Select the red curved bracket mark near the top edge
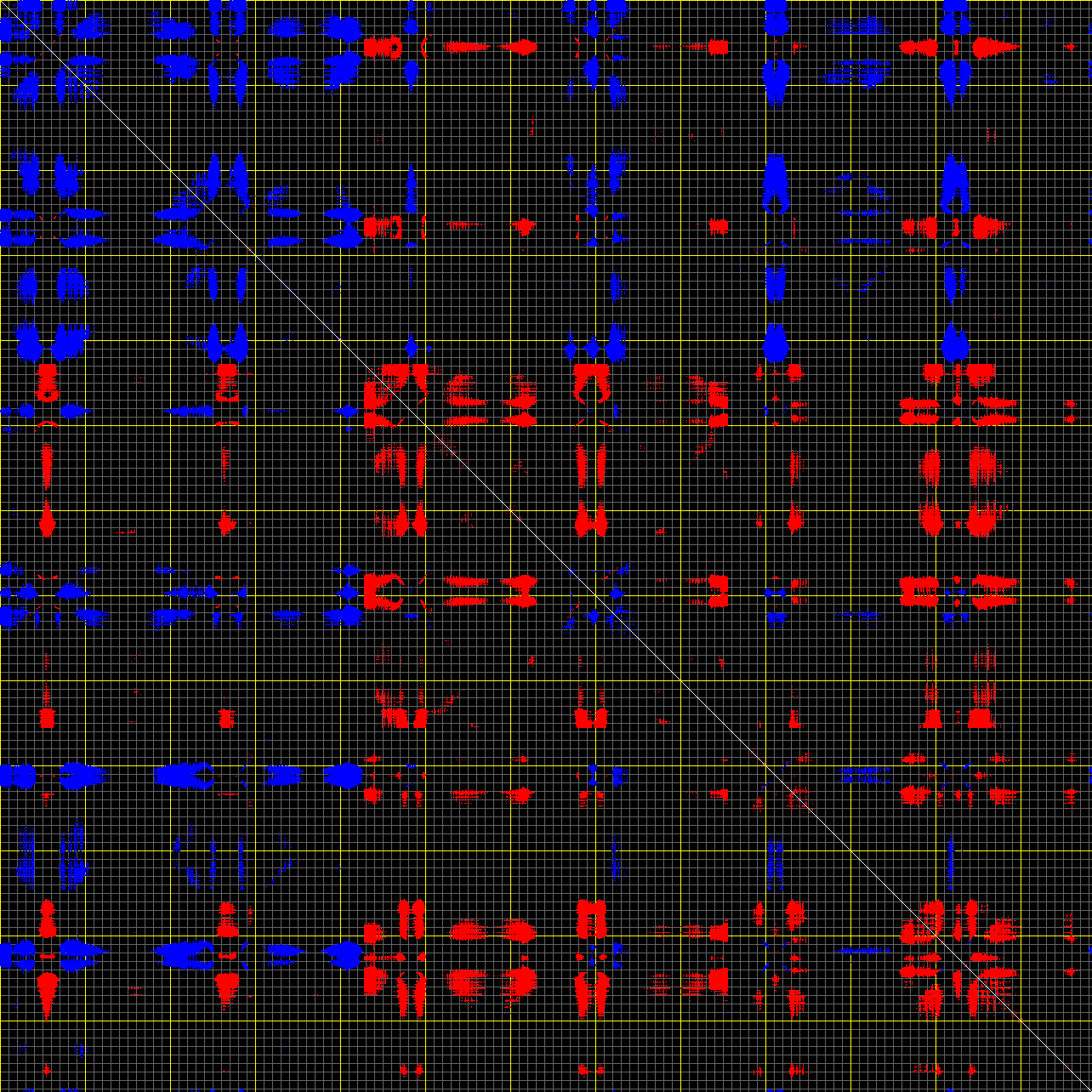The width and height of the screenshot is (1092, 1092). [424, 47]
